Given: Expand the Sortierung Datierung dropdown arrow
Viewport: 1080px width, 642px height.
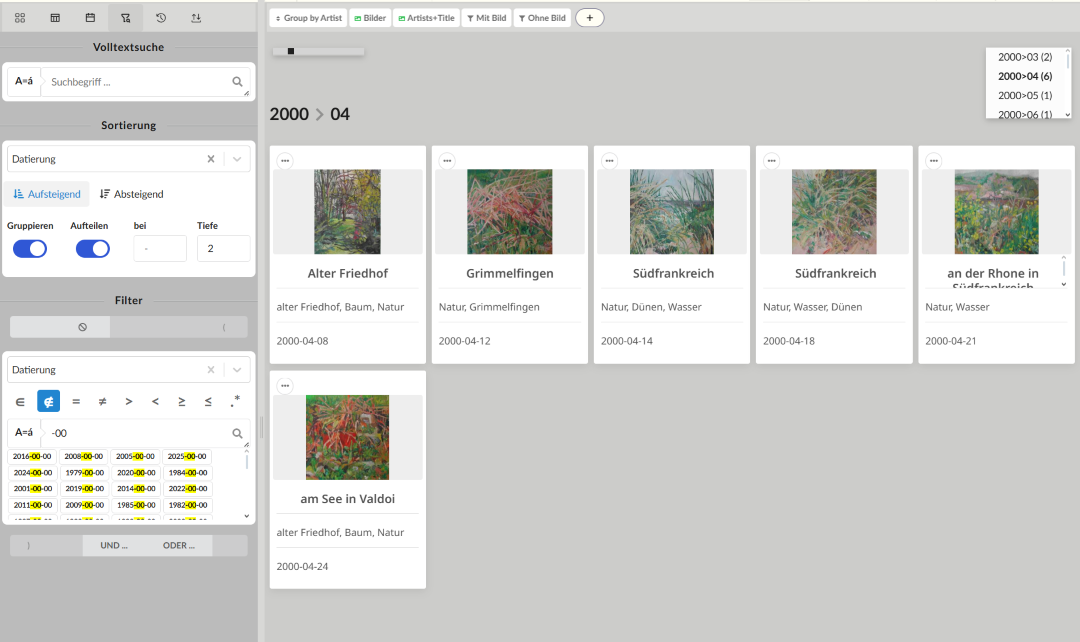Looking at the screenshot, I should pyautogui.click(x=237, y=159).
